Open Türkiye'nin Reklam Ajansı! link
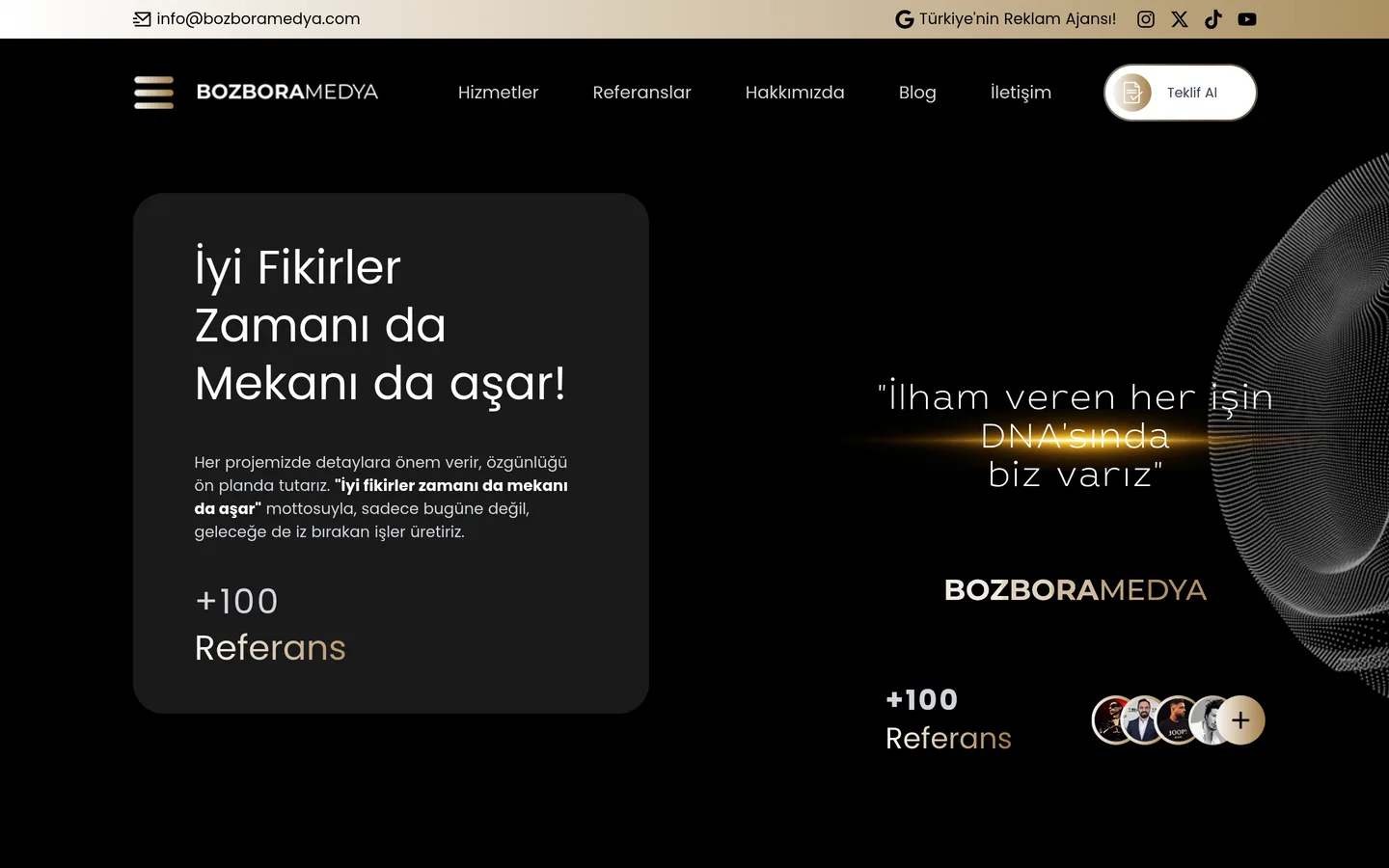The height and width of the screenshot is (868, 1389). (1017, 19)
